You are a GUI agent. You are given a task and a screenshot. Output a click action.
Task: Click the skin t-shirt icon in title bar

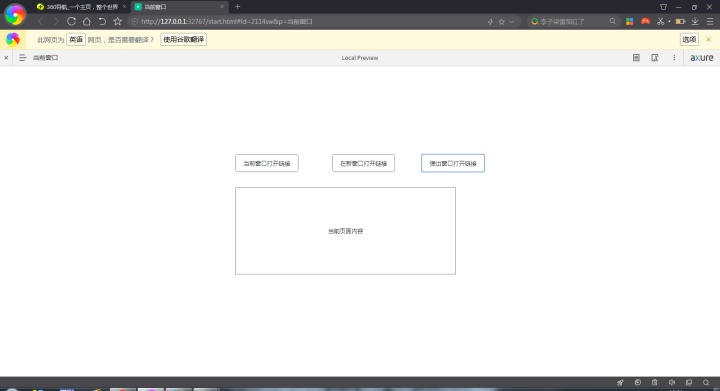[x=664, y=7]
